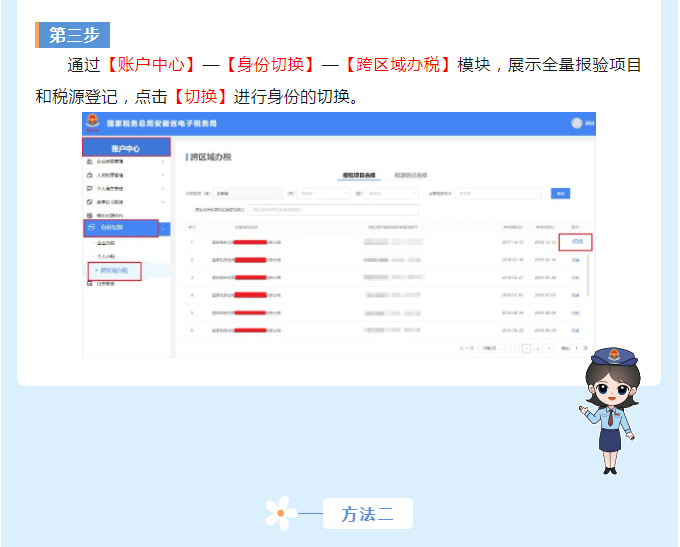Collapse the 身份切换 menu arrow
The width and height of the screenshot is (680, 547).
[x=164, y=228]
